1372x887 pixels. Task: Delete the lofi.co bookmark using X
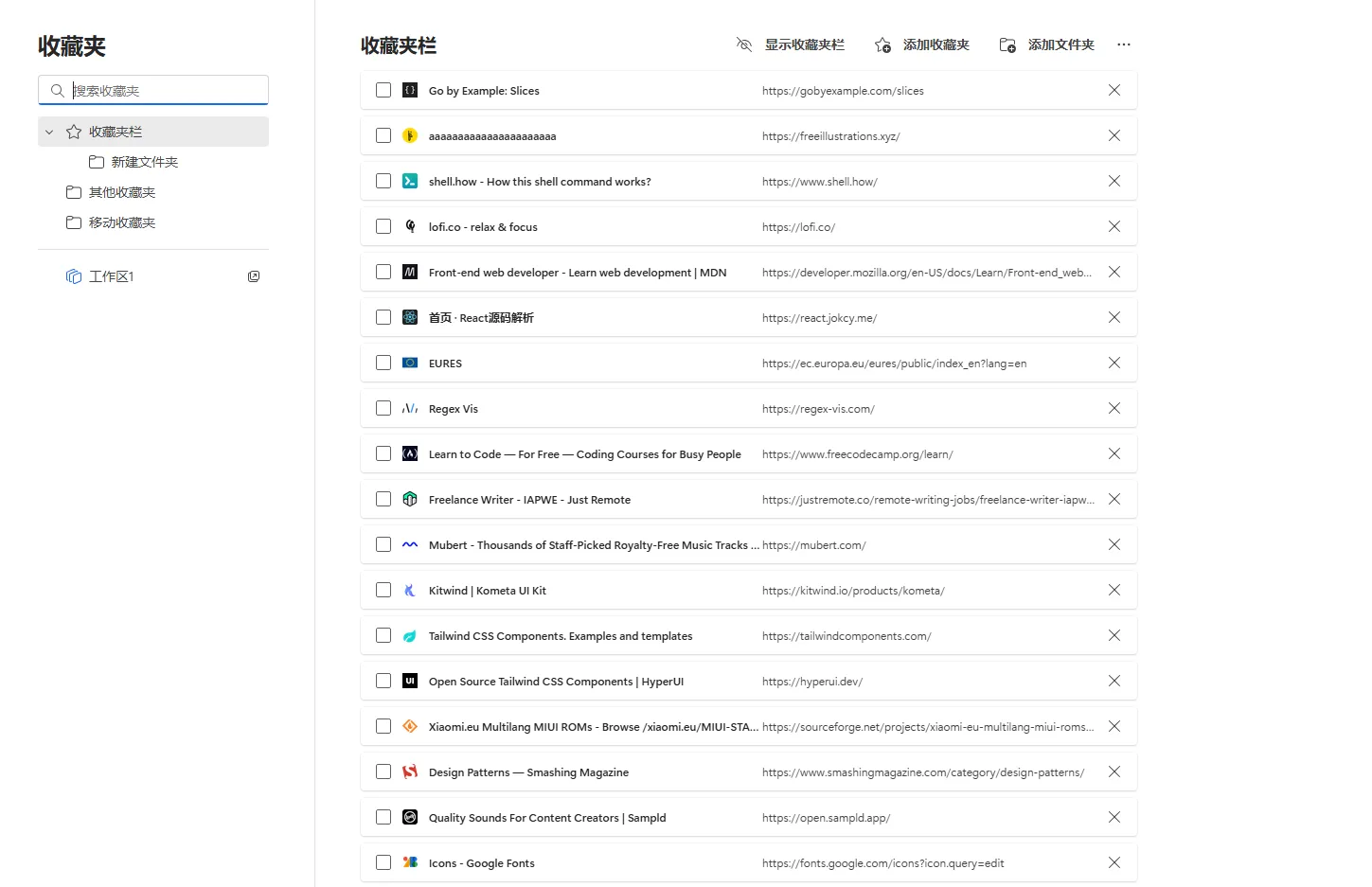click(x=1114, y=226)
